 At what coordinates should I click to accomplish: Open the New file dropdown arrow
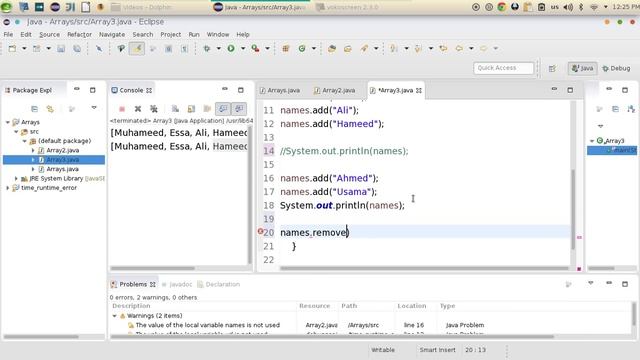(24, 49)
